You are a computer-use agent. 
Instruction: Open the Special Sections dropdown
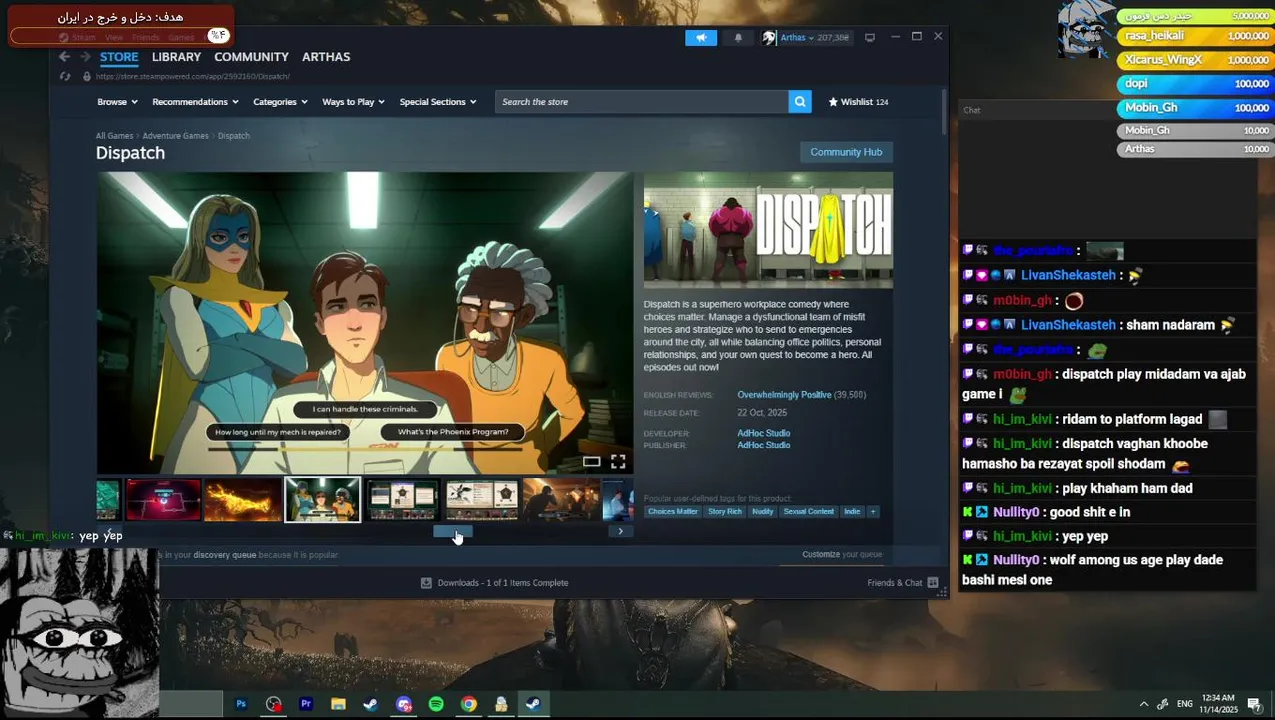[438, 102]
